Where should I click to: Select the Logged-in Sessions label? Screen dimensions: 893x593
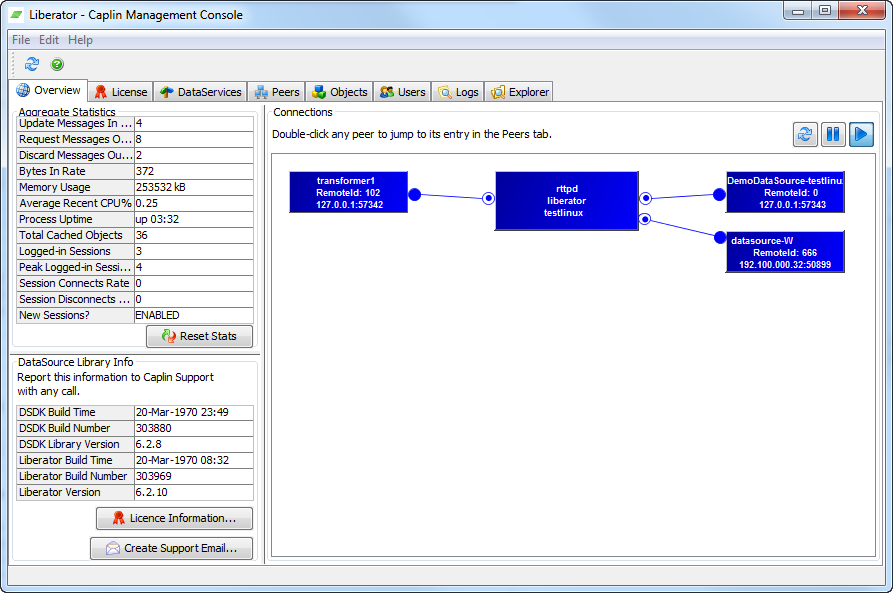pos(76,251)
